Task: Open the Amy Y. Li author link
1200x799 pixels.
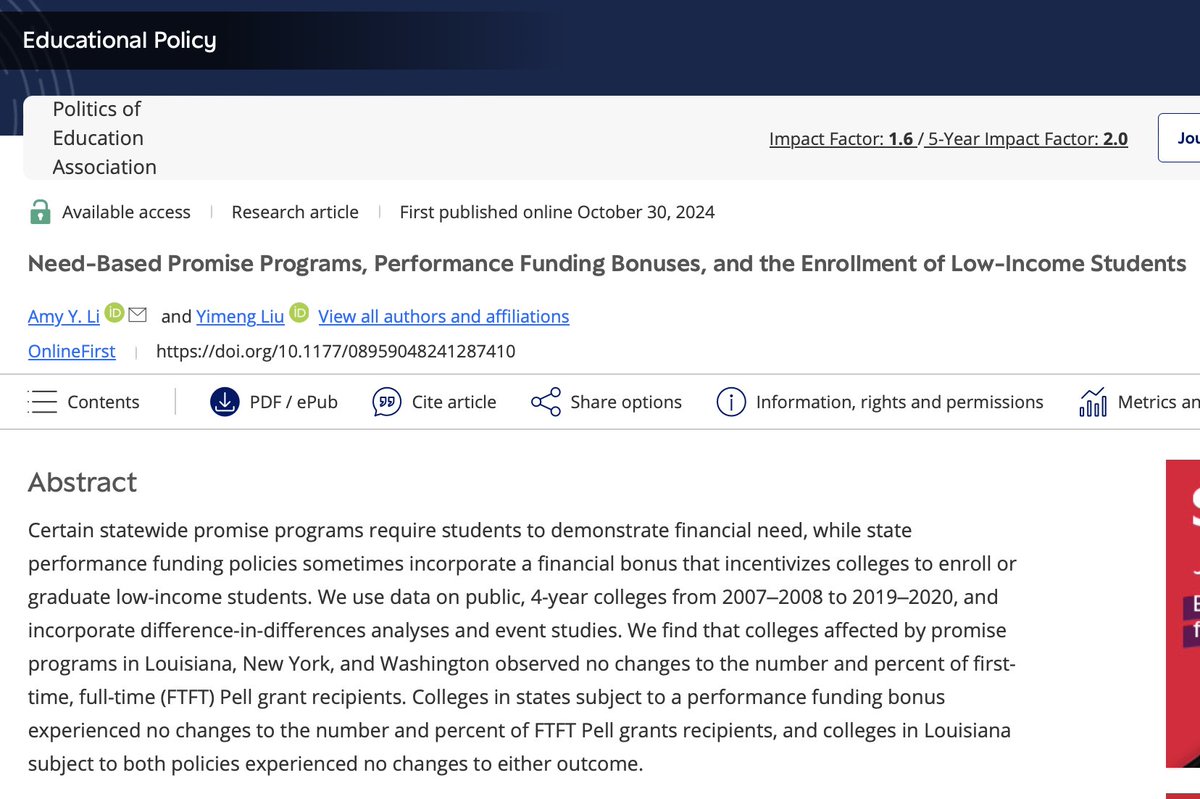Action: (63, 316)
